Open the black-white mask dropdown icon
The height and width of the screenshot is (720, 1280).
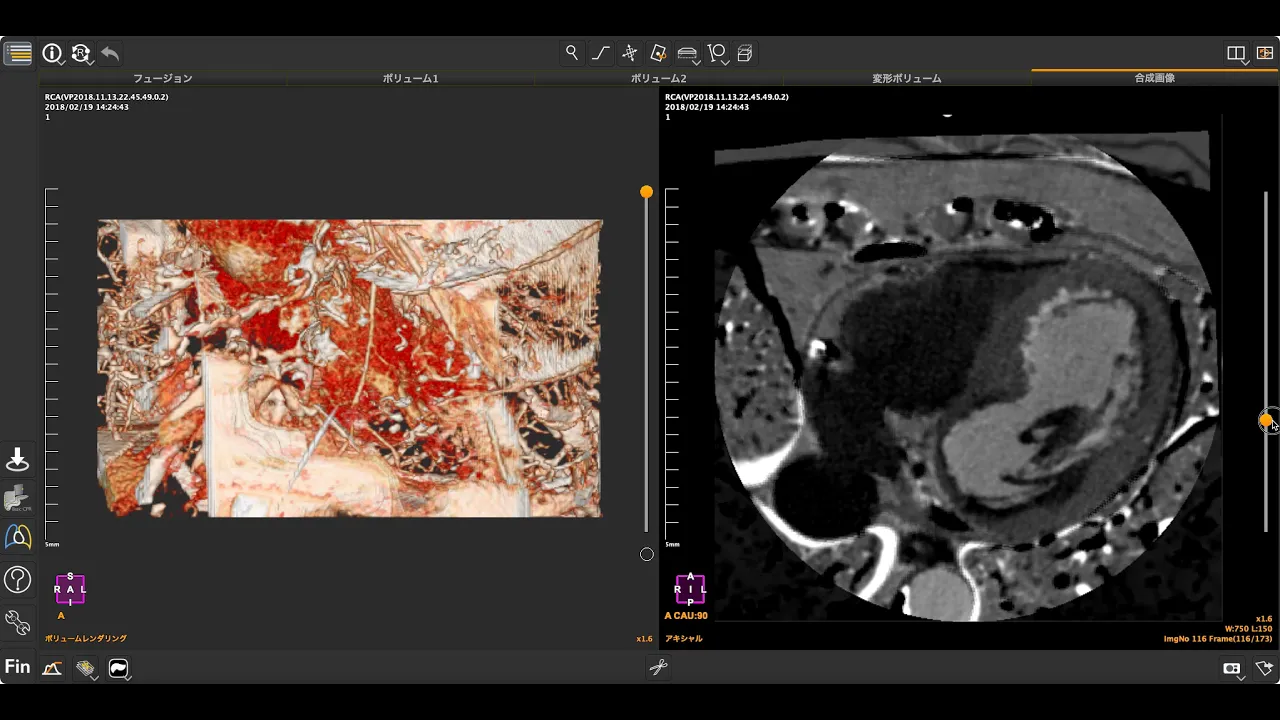(x=119, y=669)
